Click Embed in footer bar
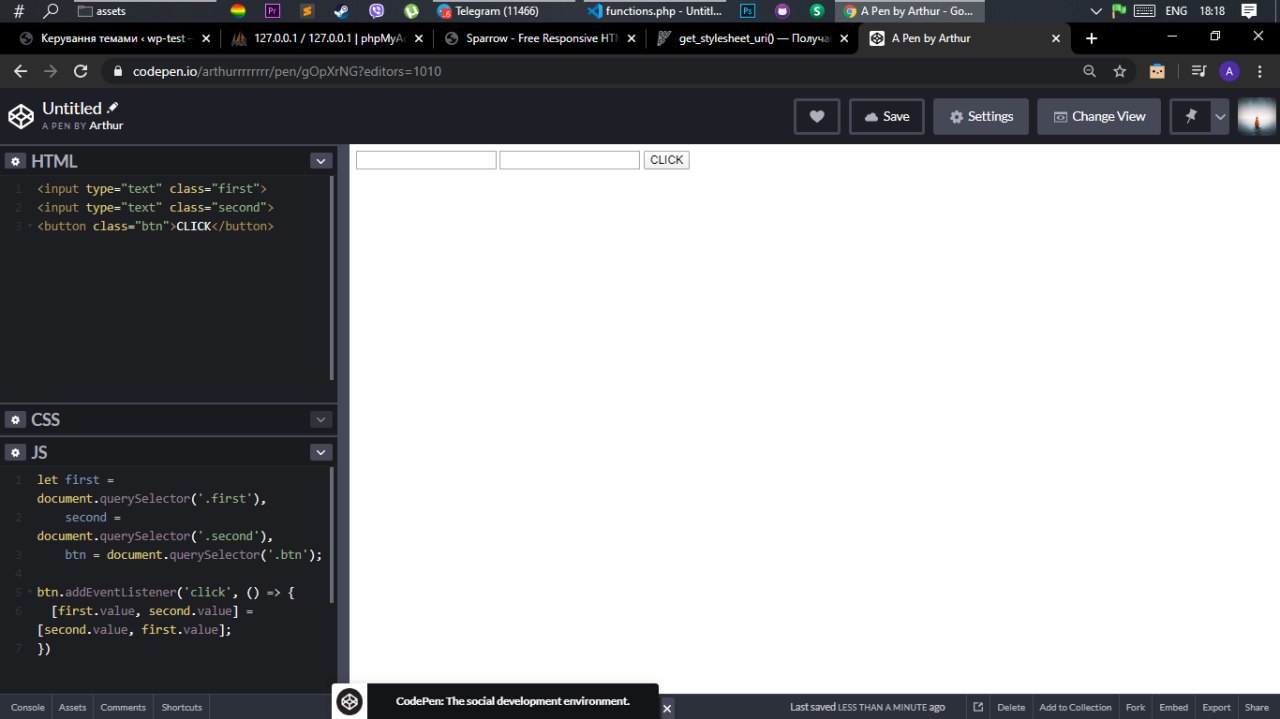 click(1173, 707)
